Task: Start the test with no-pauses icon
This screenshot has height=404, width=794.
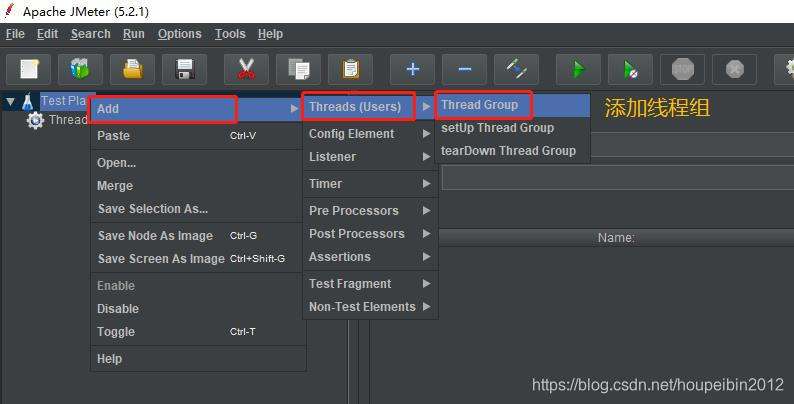Action: pyautogui.click(x=630, y=69)
